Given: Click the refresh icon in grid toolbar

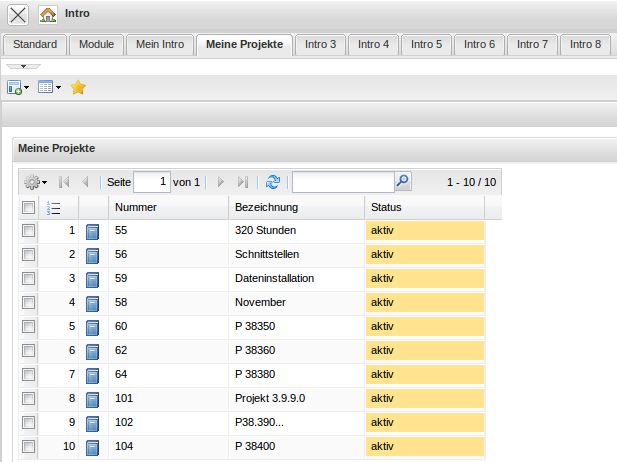Looking at the screenshot, I should [x=273, y=182].
